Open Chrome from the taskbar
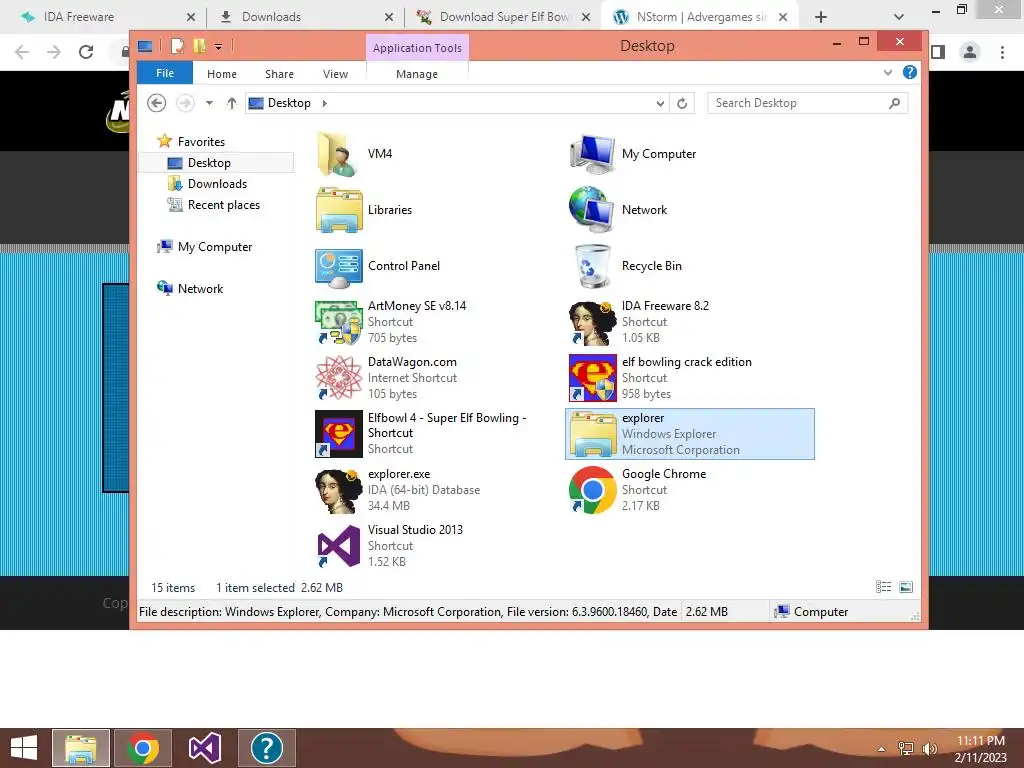 click(143, 748)
